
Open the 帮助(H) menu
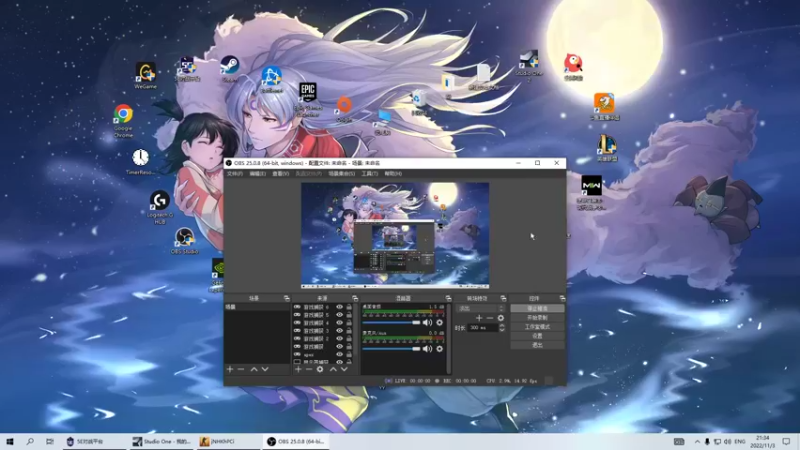pyautogui.click(x=393, y=174)
